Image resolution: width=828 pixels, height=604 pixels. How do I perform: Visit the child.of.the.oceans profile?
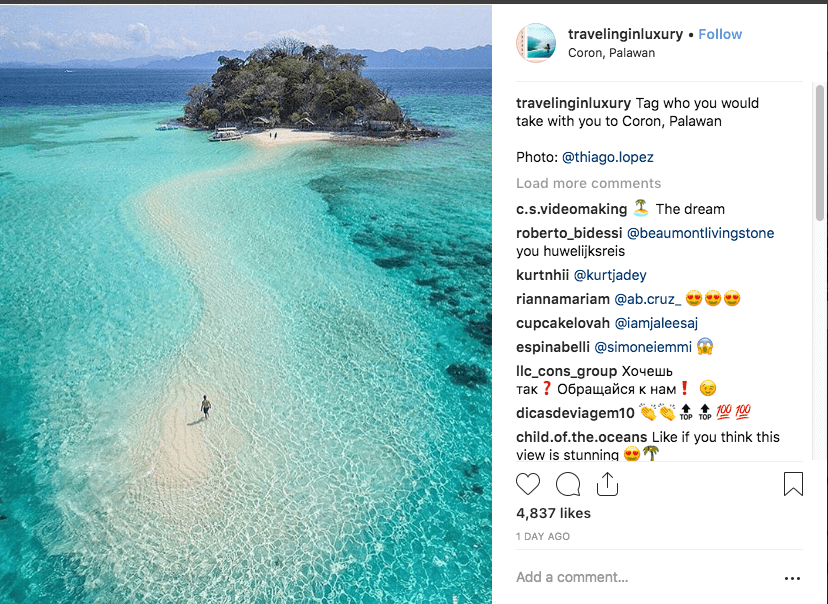(x=580, y=437)
